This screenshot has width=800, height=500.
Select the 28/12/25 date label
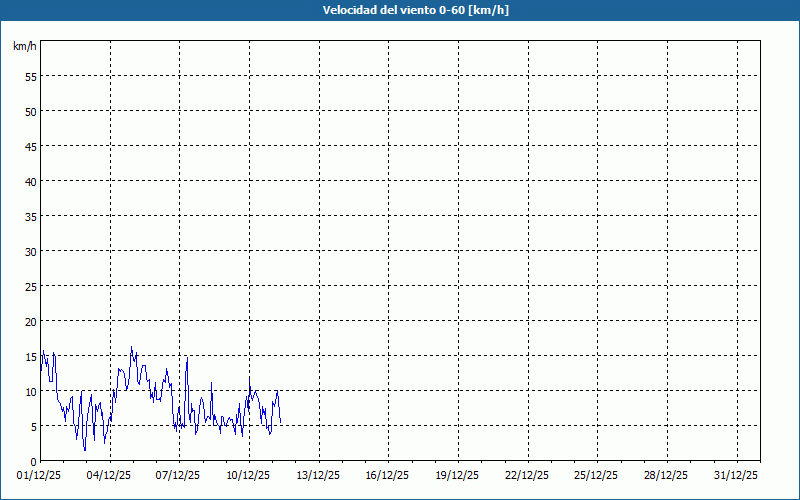pos(667,475)
